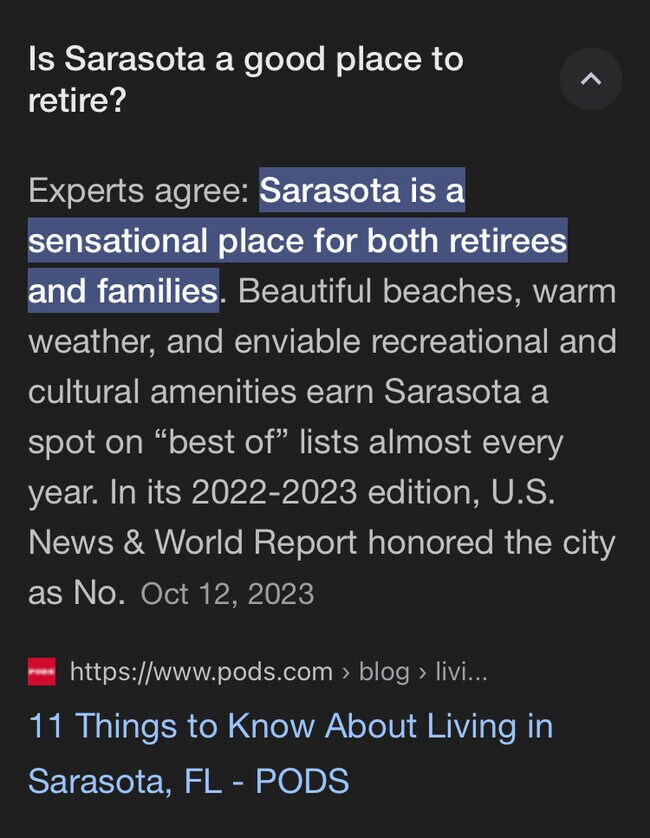
Task: Collapse the Sarasota retirement question with chevron
Action: [x=590, y=79]
